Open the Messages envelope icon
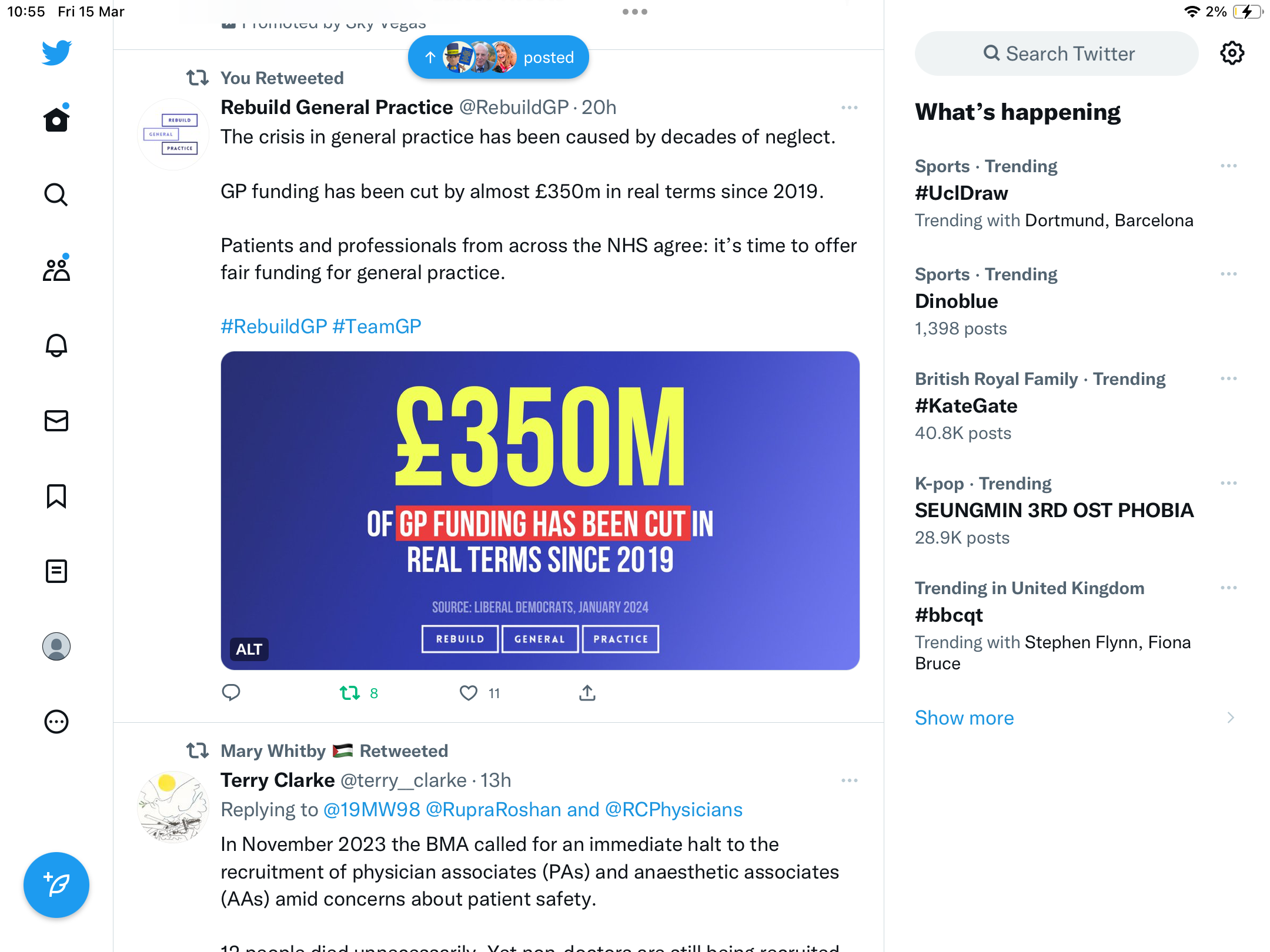The image size is (1270, 952). [x=56, y=420]
